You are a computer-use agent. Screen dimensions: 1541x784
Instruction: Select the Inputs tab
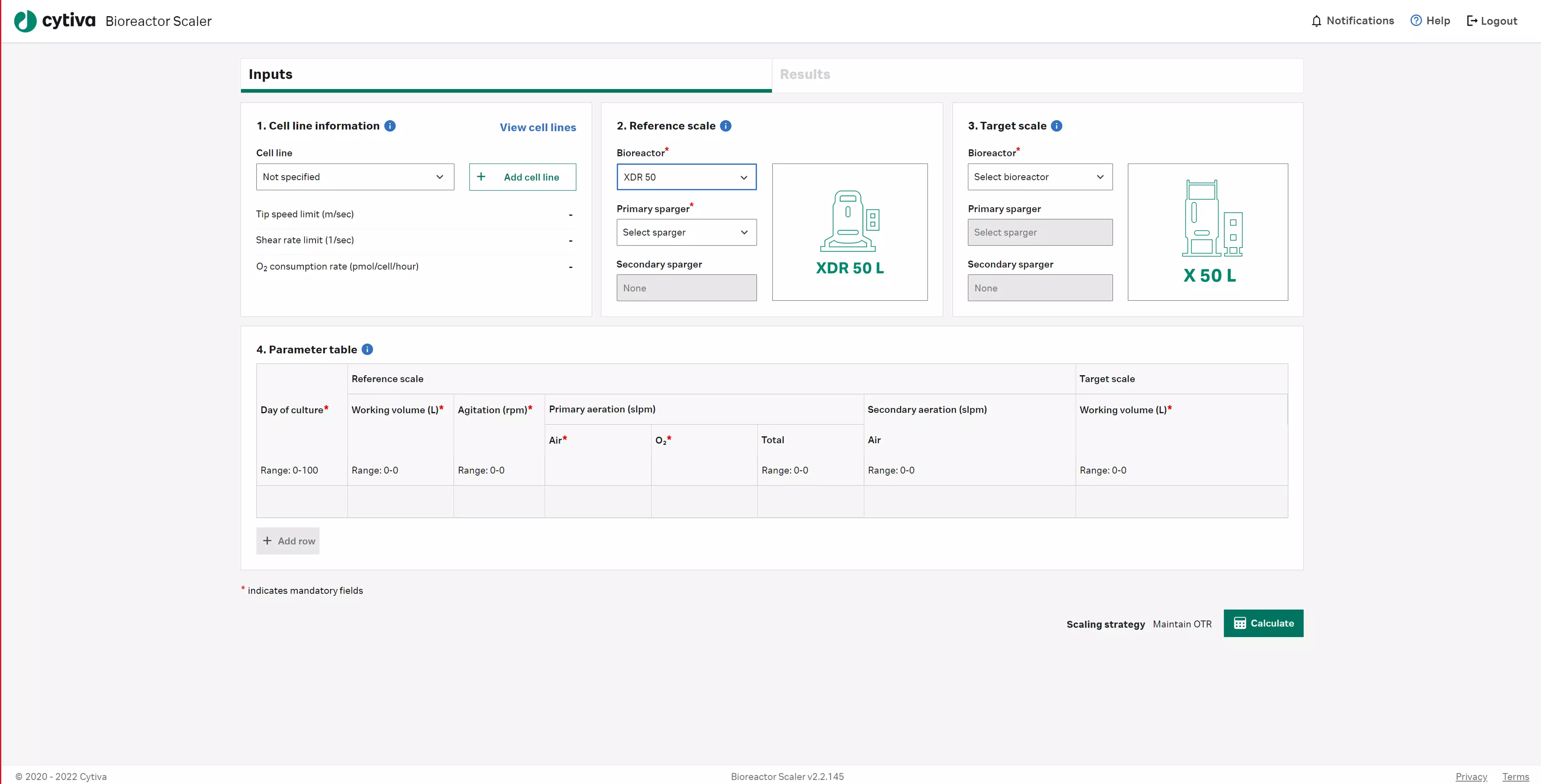click(270, 75)
